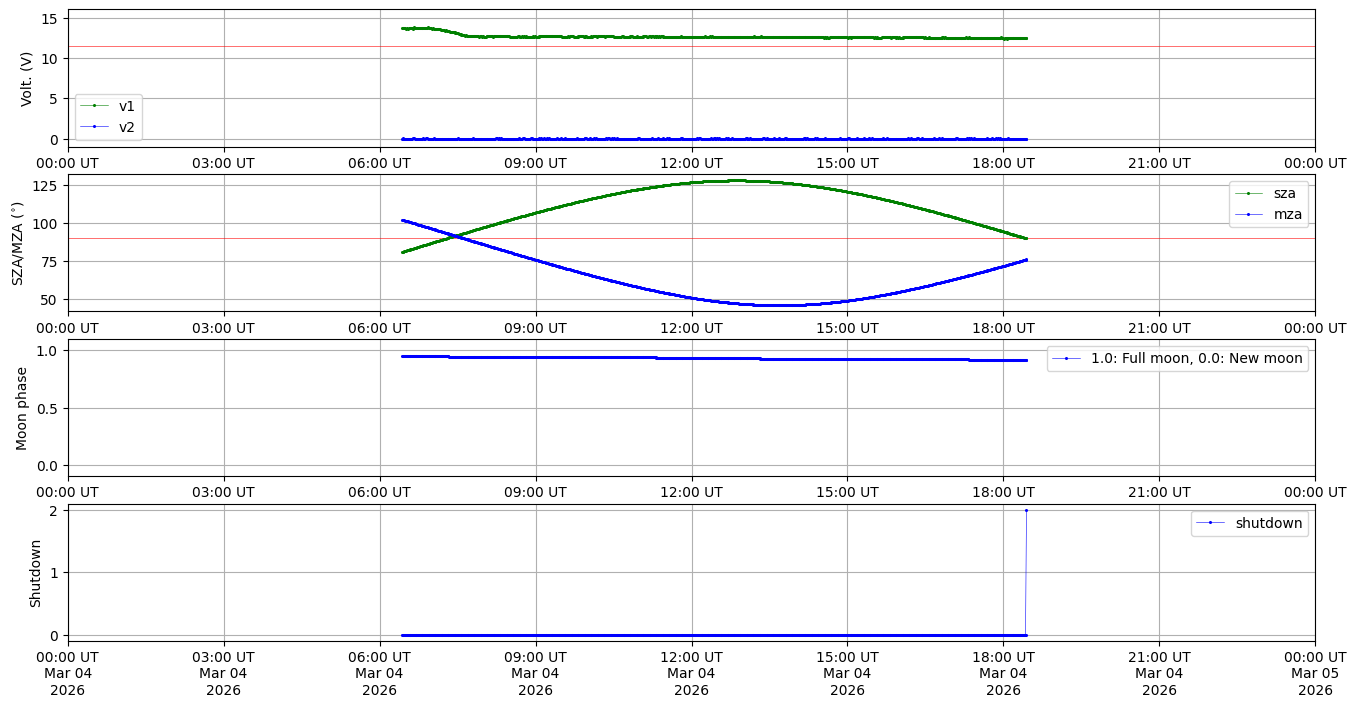Click the v2 legend entry in voltage plot

(126, 126)
